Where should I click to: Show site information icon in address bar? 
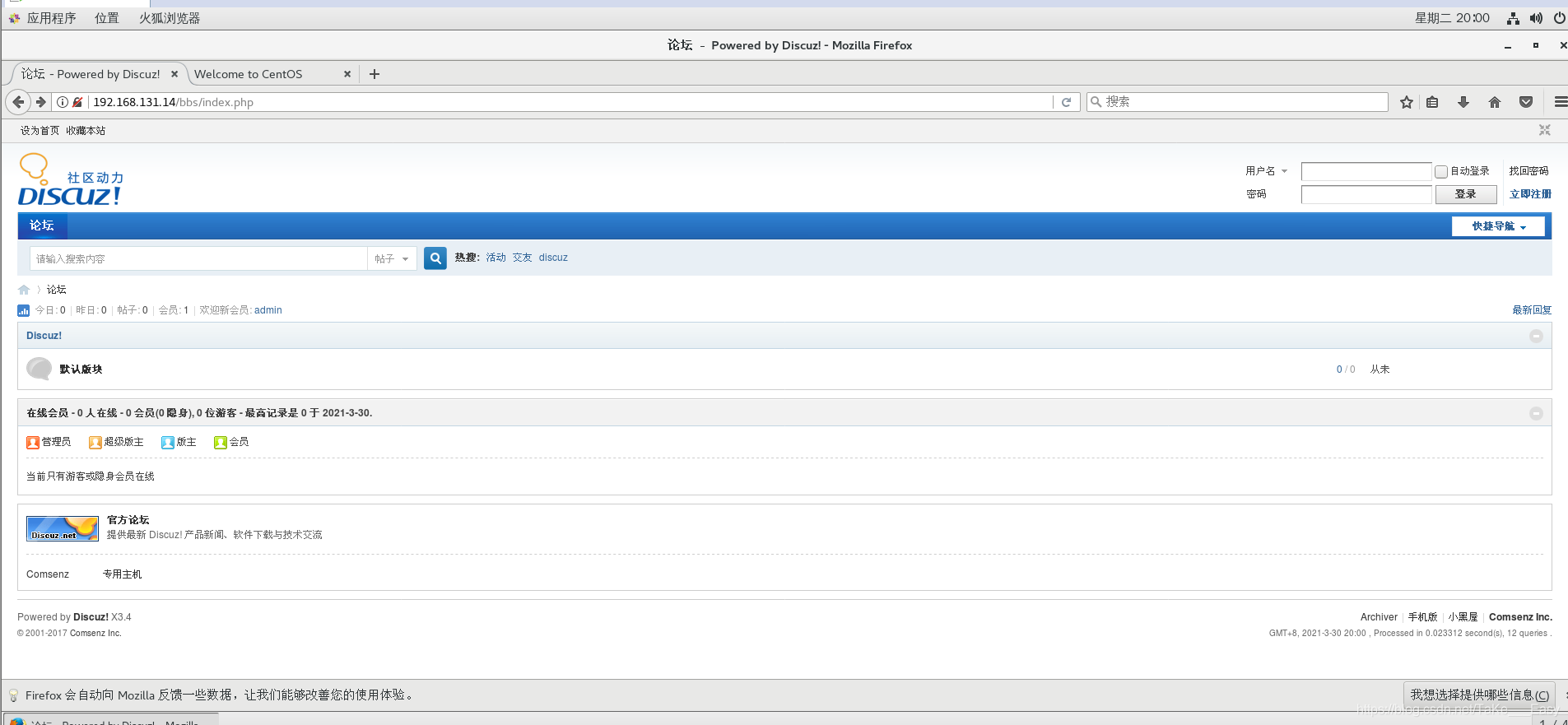[x=63, y=102]
